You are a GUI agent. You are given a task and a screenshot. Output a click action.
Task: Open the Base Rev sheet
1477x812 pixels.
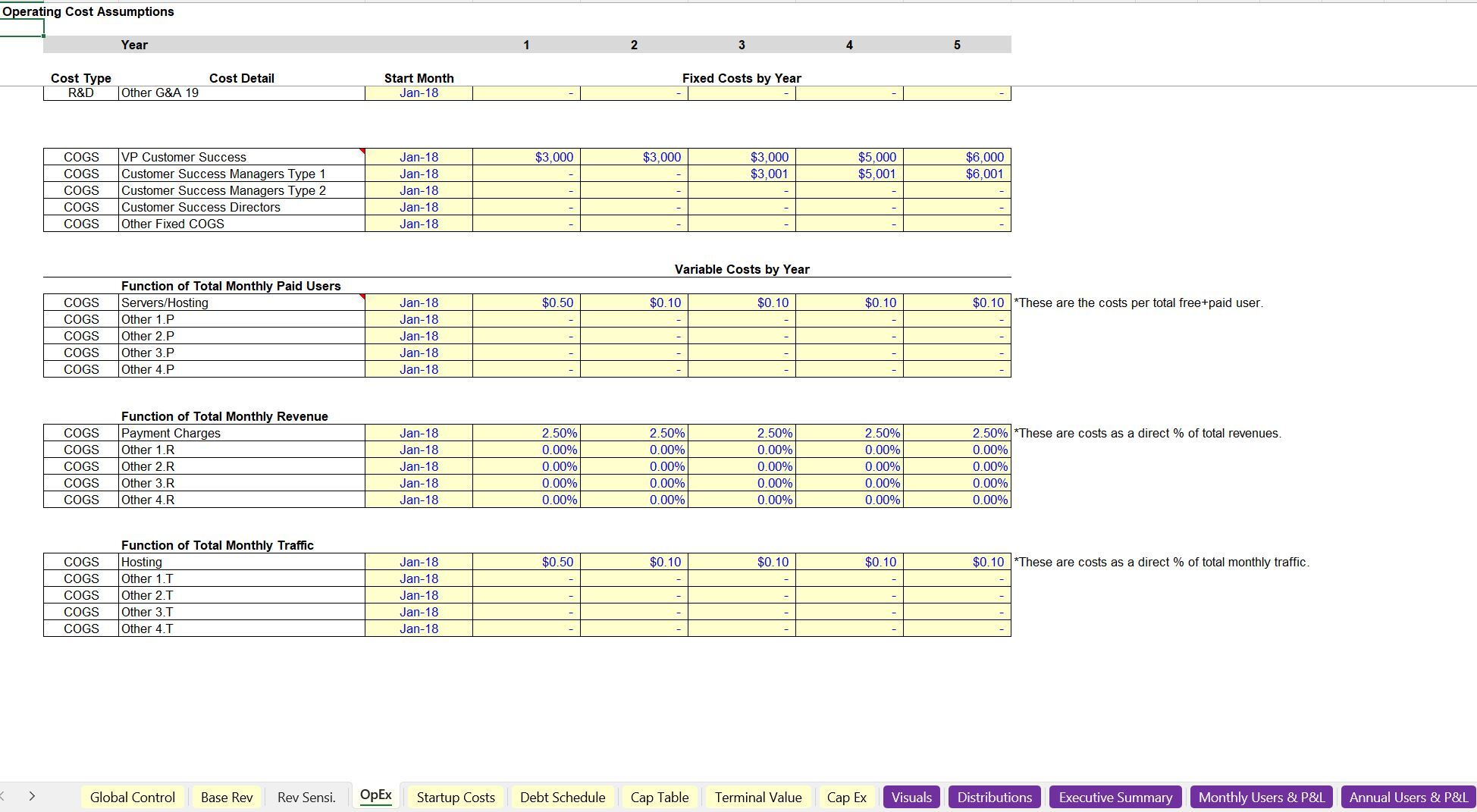(x=226, y=797)
